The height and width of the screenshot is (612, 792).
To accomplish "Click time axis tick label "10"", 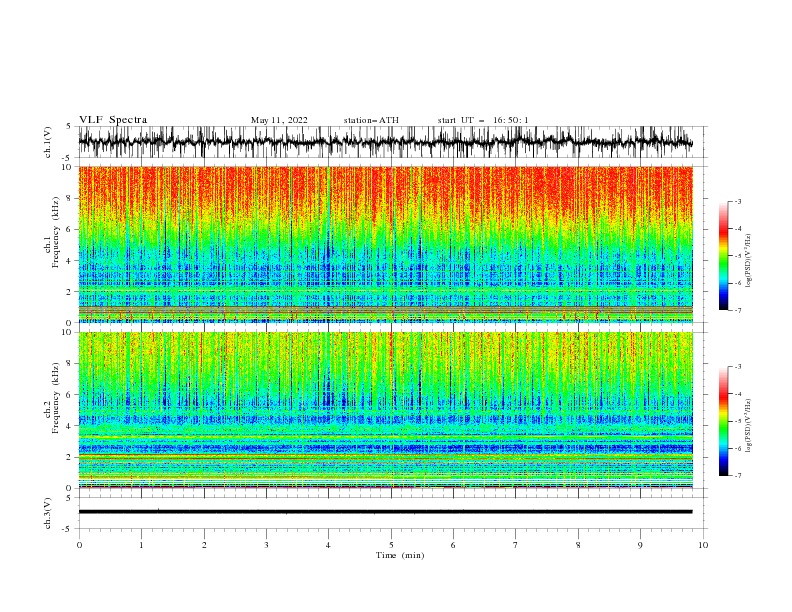I will 703,545.
